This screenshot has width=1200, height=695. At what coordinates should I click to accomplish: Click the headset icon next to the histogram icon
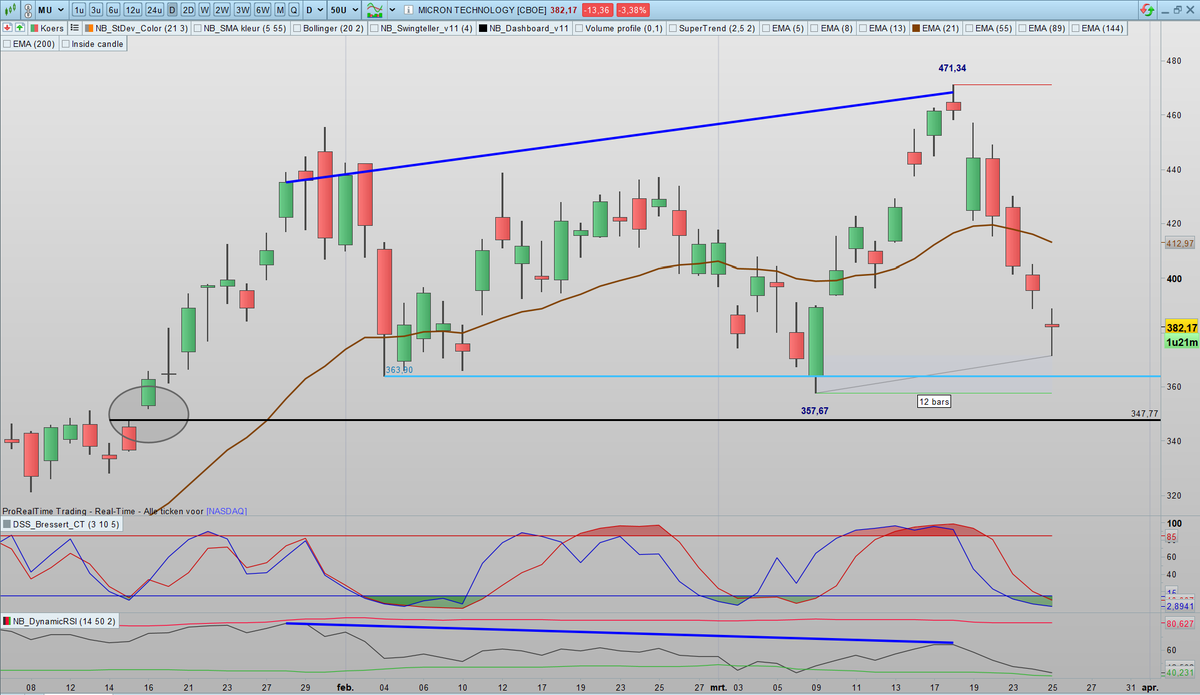pos(27,10)
